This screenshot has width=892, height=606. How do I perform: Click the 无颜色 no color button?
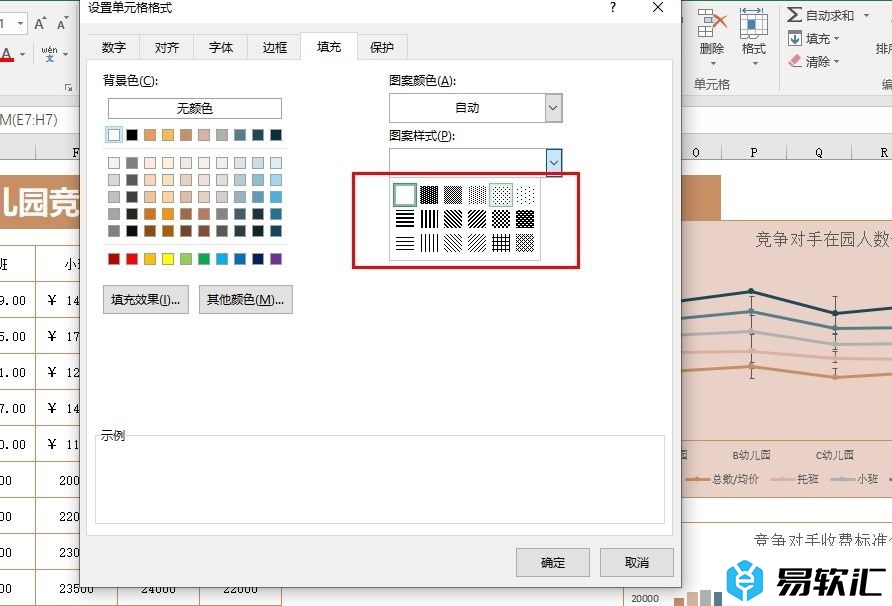pyautogui.click(x=195, y=108)
